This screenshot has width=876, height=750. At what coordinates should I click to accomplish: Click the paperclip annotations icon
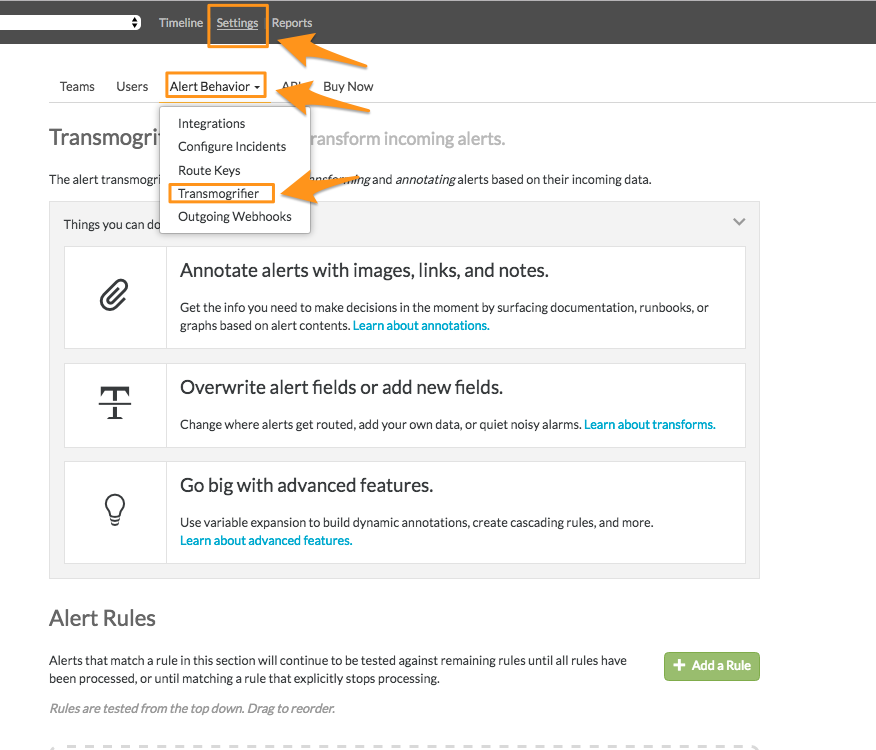[114, 295]
